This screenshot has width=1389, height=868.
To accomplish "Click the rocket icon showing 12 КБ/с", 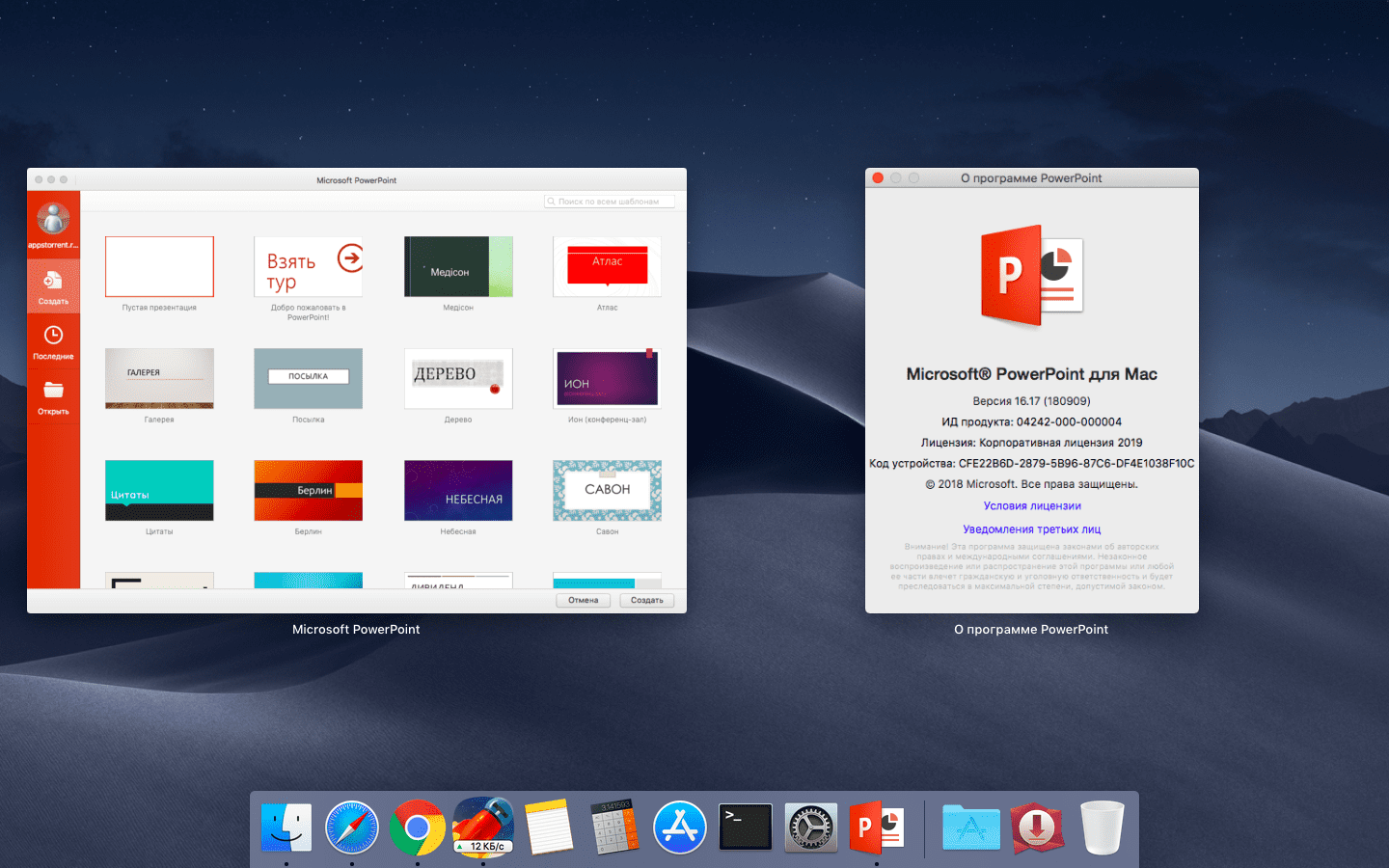I will coord(483,826).
